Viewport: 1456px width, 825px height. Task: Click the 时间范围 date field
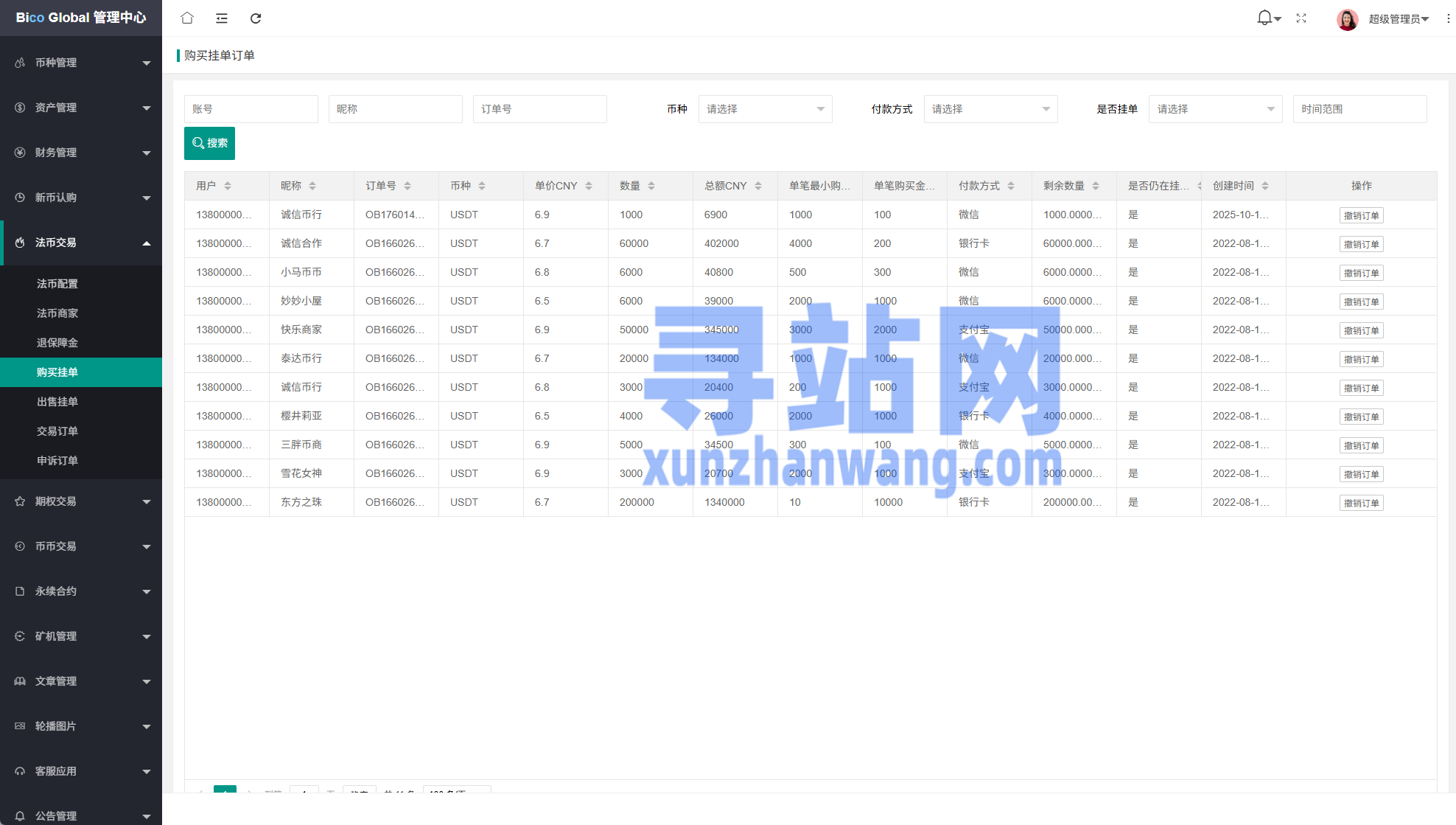click(x=1359, y=109)
